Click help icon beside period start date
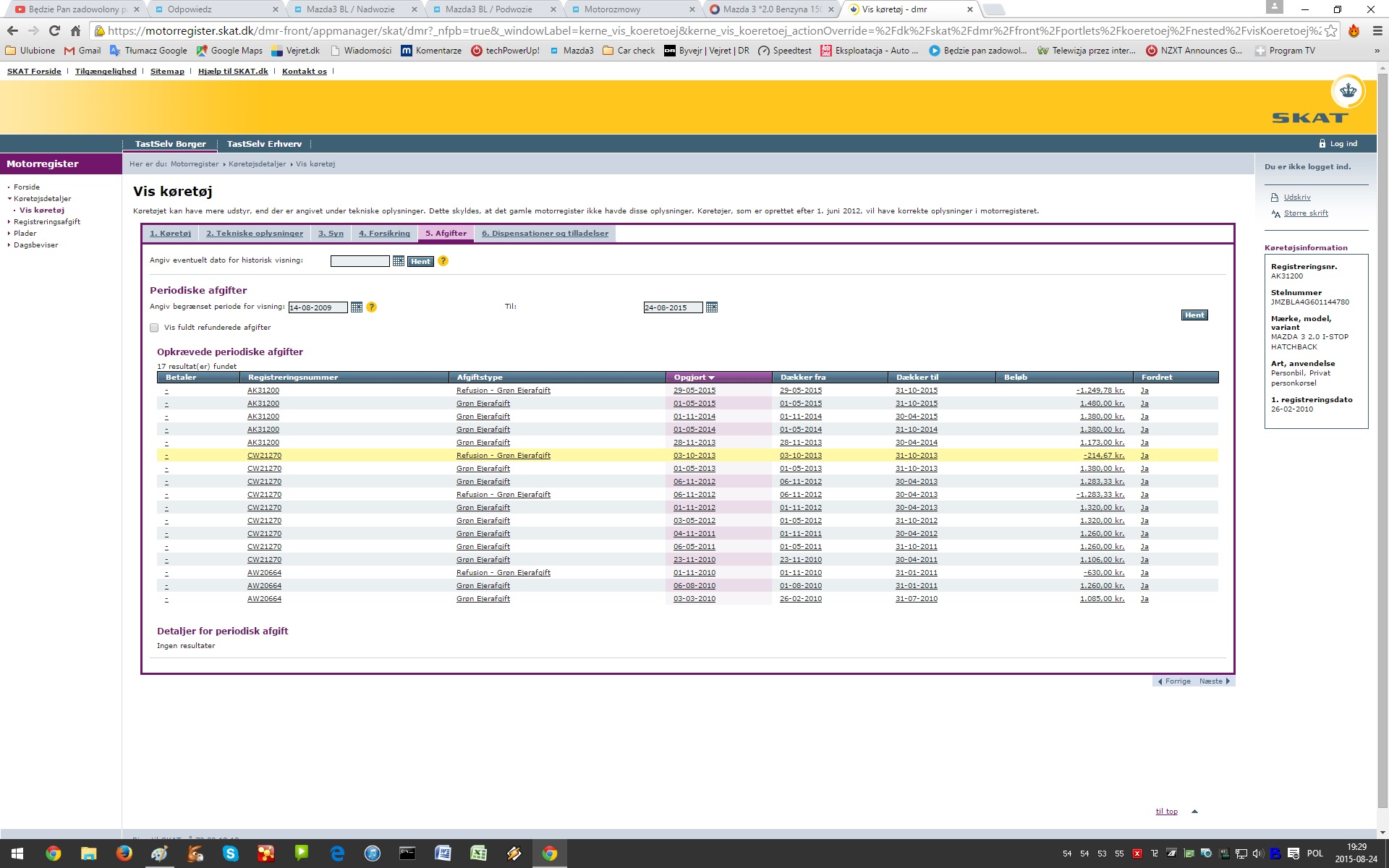 371,307
